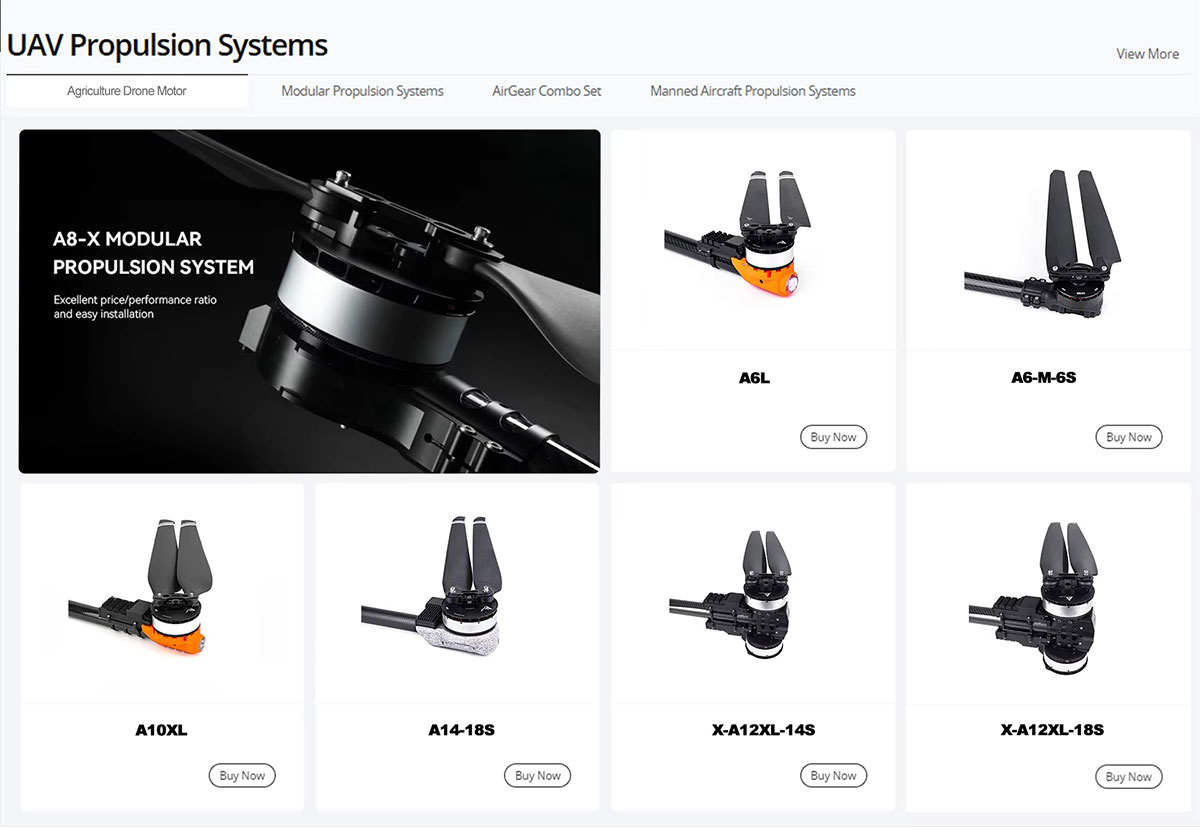Screen dimensions: 1200x830
Task: Buy Now for the A6-M-6S motor
Action: 1129,437
